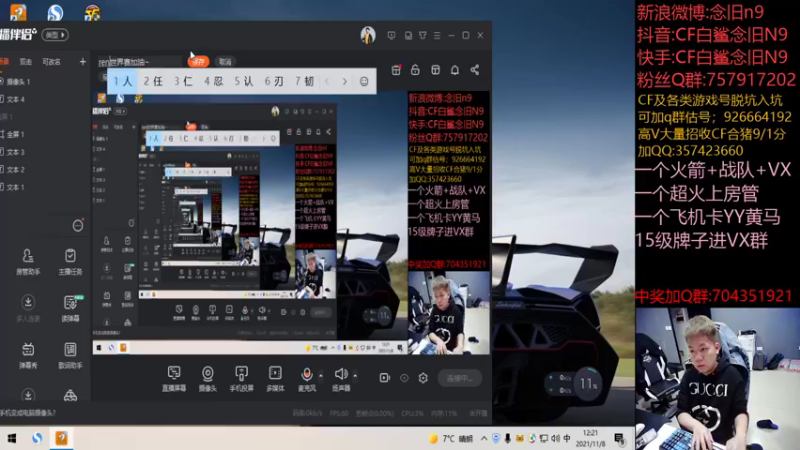Go to the next page of IME candidates

[345, 81]
